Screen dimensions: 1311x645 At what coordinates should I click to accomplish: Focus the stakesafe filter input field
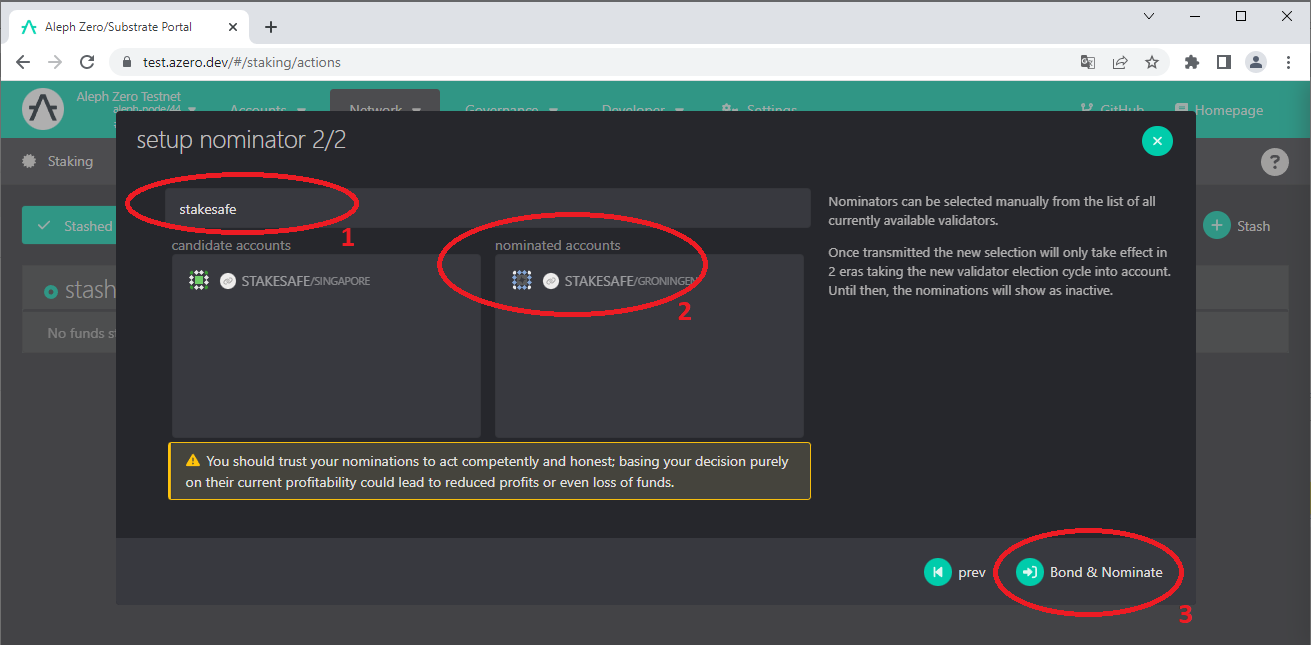488,209
